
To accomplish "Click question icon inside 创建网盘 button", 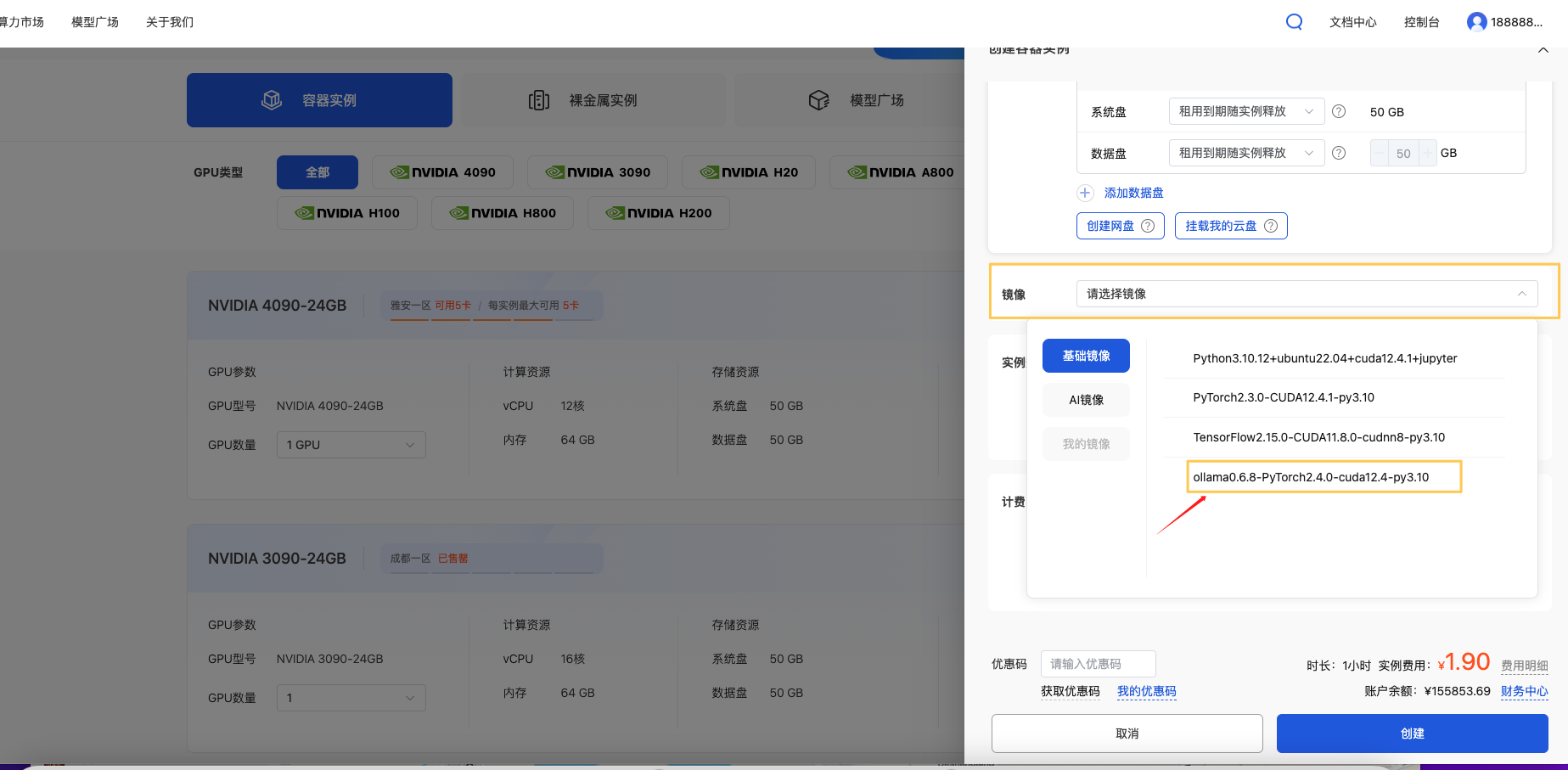I will [x=1148, y=226].
